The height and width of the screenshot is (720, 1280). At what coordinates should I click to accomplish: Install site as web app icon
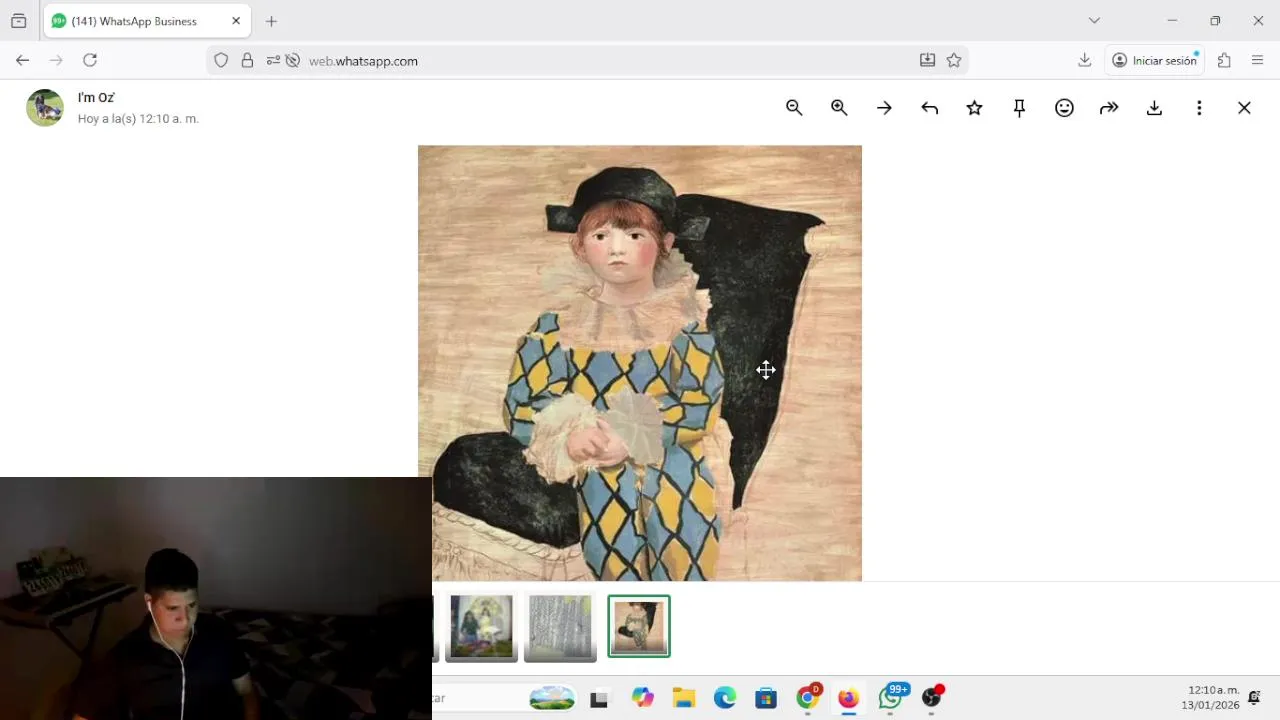pos(927,60)
